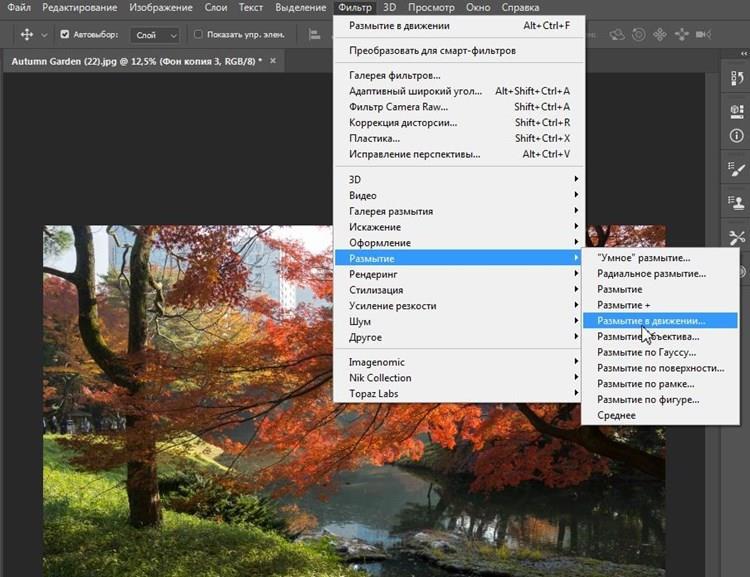The height and width of the screenshot is (577, 750).
Task: Open the Слой auto-select dropdown
Action: [155, 34]
